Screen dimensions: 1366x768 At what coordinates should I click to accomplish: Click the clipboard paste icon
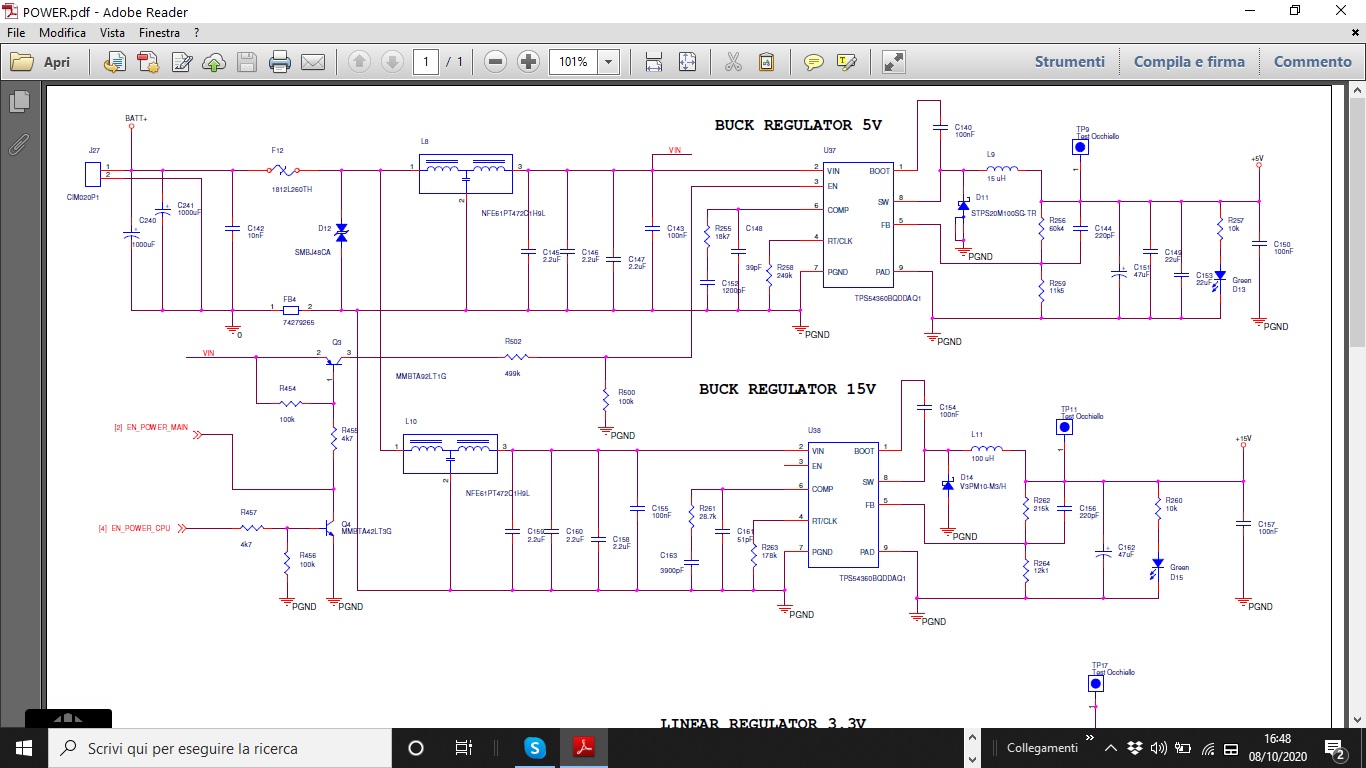pos(766,62)
